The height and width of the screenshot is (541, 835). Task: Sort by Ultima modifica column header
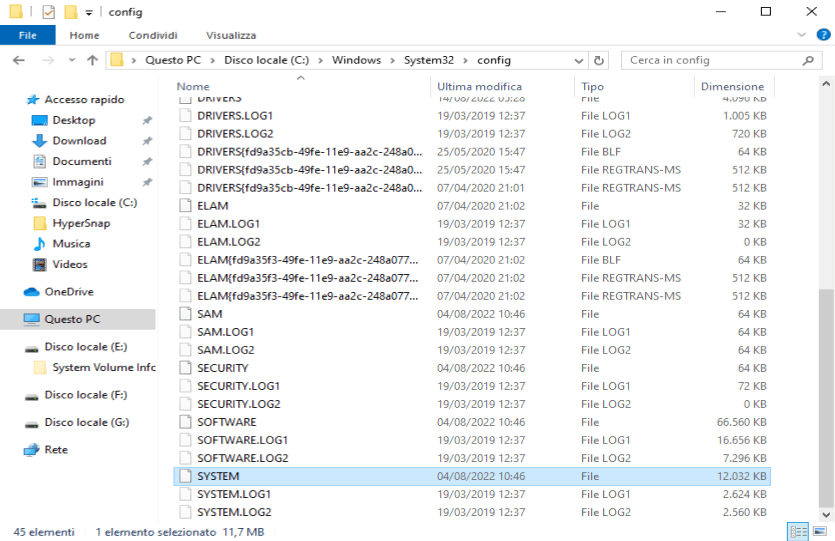(479, 86)
